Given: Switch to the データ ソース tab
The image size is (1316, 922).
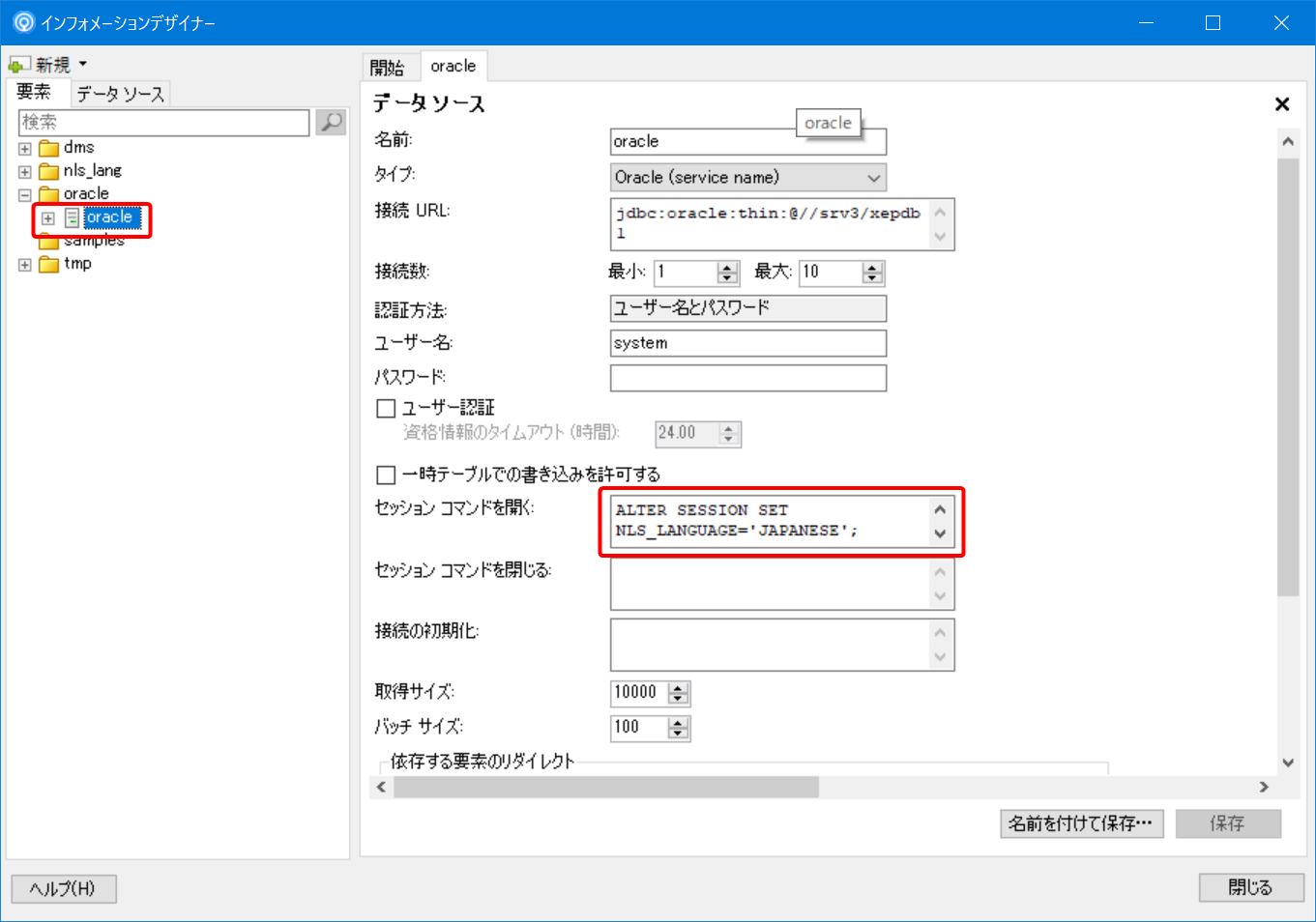Looking at the screenshot, I should 120,94.
